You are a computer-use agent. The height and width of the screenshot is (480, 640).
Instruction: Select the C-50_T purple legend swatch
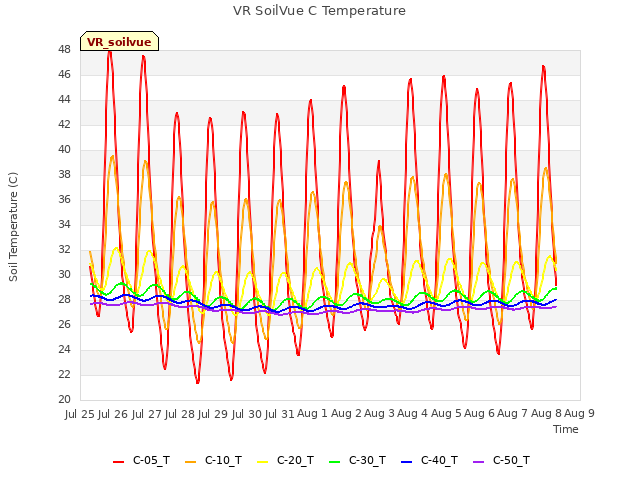click(478, 462)
